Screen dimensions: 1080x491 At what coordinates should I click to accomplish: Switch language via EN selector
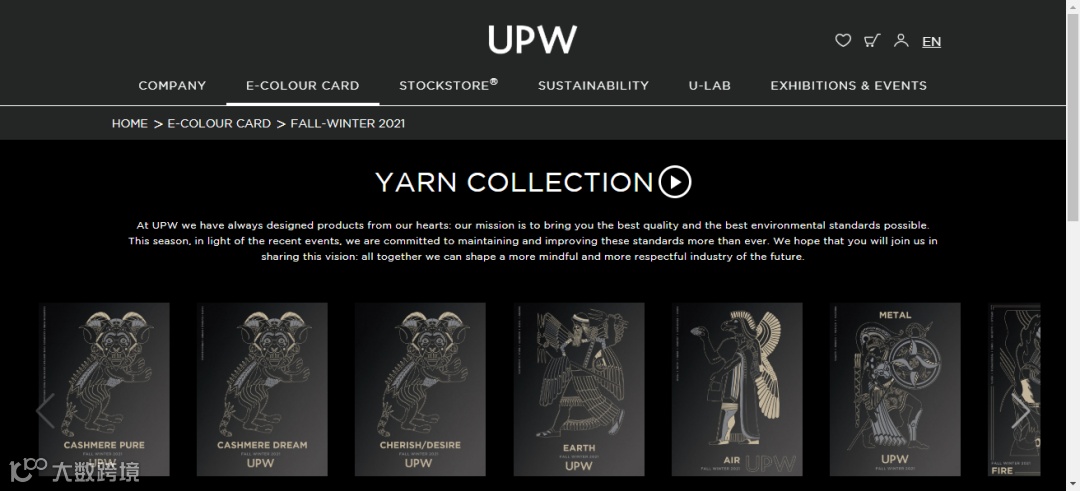[x=931, y=41]
